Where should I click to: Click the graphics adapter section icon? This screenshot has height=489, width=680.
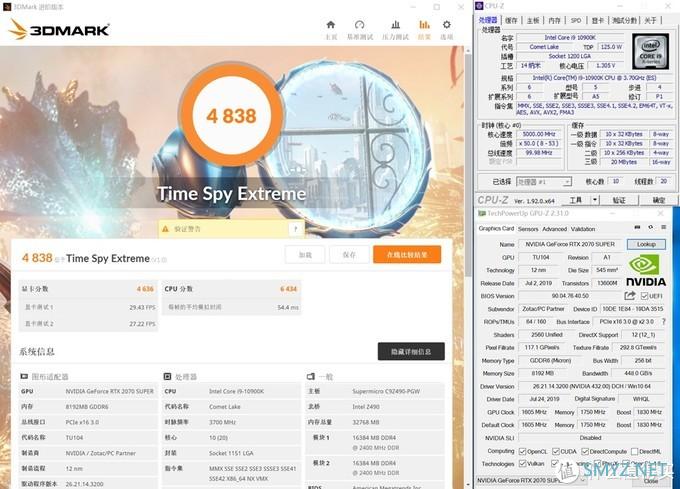coord(24,376)
